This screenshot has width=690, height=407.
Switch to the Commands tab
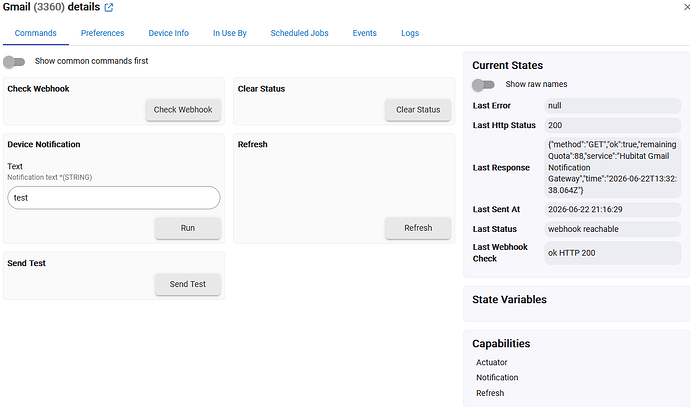pos(36,33)
